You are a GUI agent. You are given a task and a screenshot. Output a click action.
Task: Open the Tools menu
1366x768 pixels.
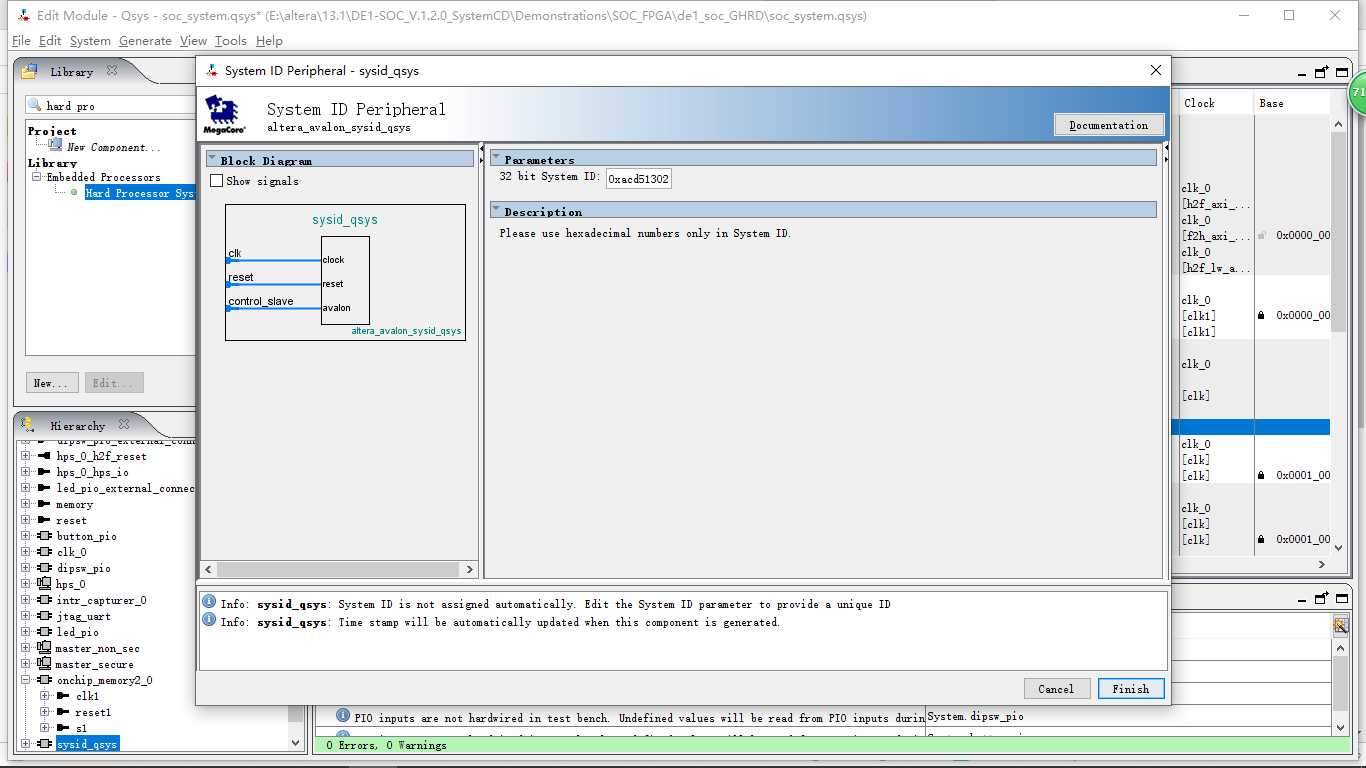click(231, 41)
